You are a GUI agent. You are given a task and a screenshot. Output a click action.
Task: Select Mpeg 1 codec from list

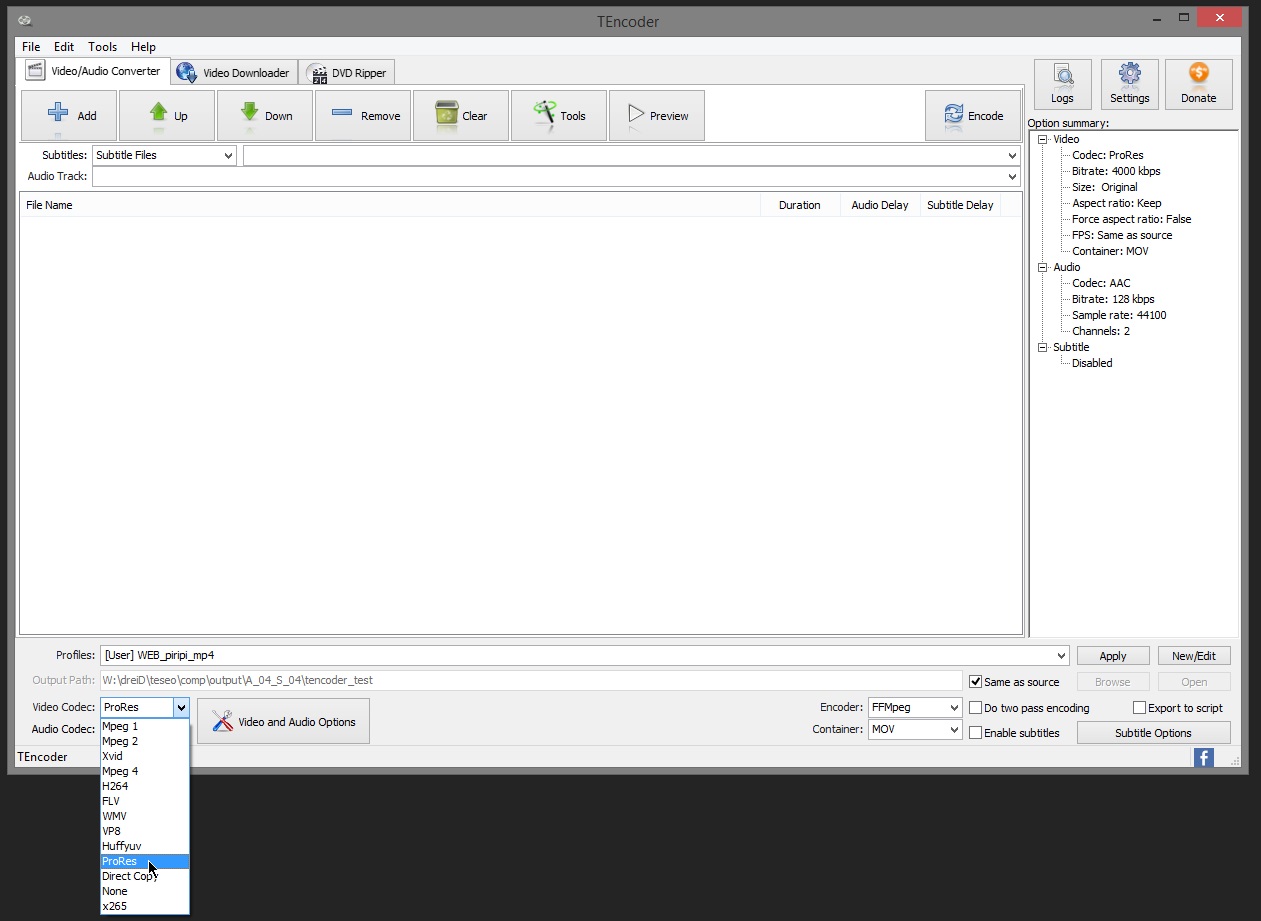coord(144,726)
